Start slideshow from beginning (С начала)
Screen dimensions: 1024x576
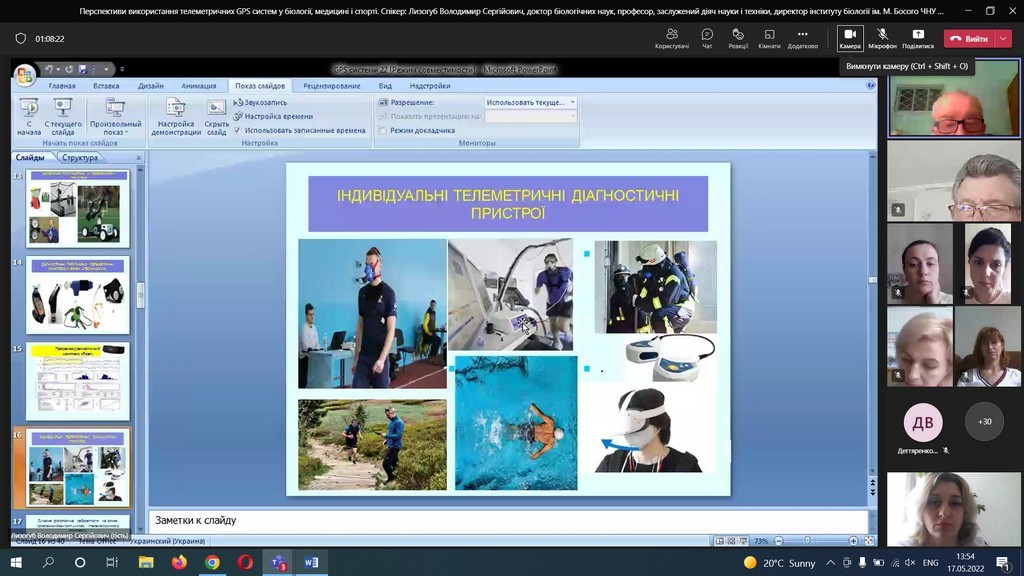(29, 110)
